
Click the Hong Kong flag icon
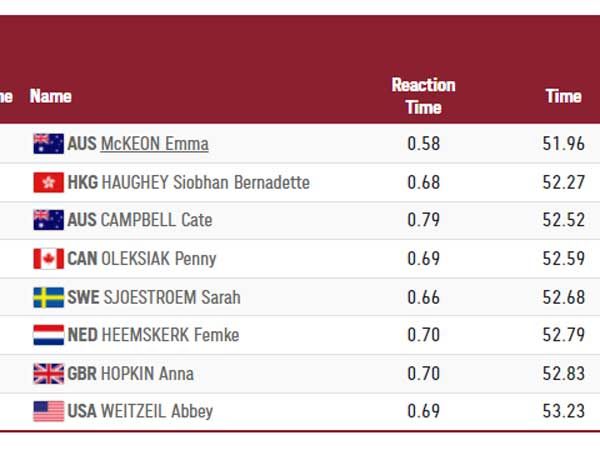click(48, 182)
